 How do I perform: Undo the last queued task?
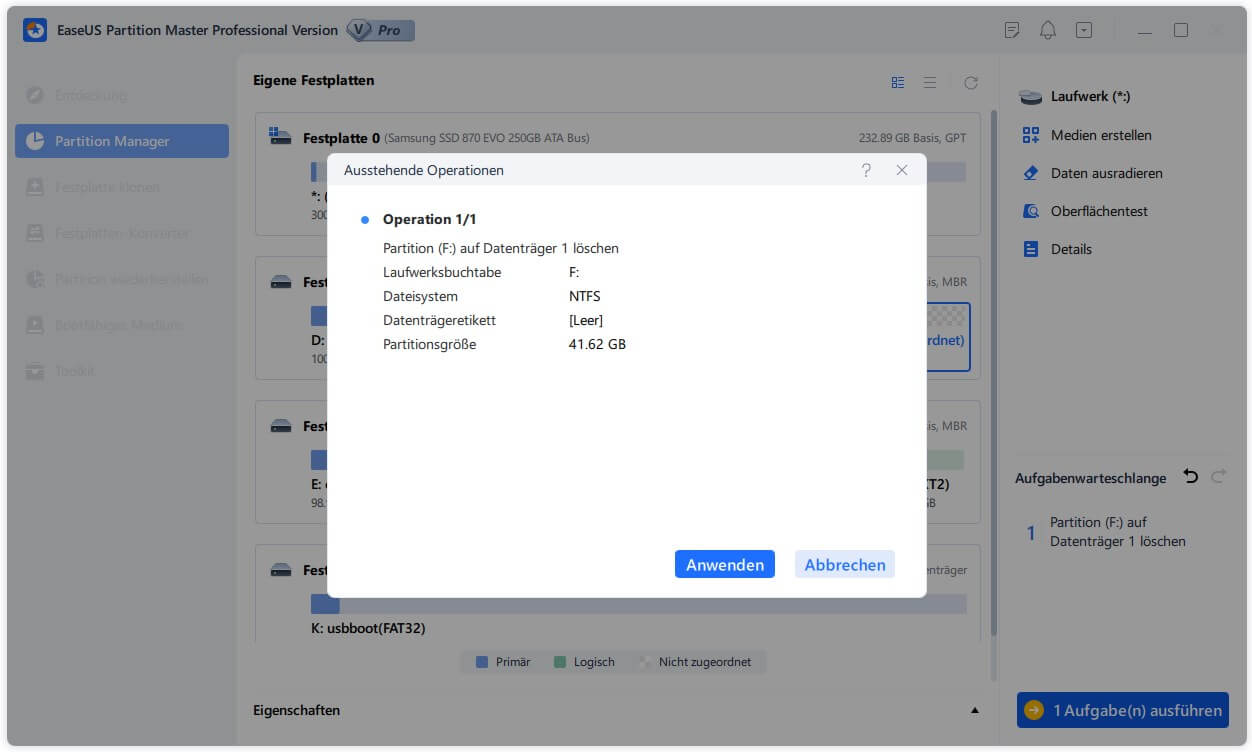pos(1190,477)
